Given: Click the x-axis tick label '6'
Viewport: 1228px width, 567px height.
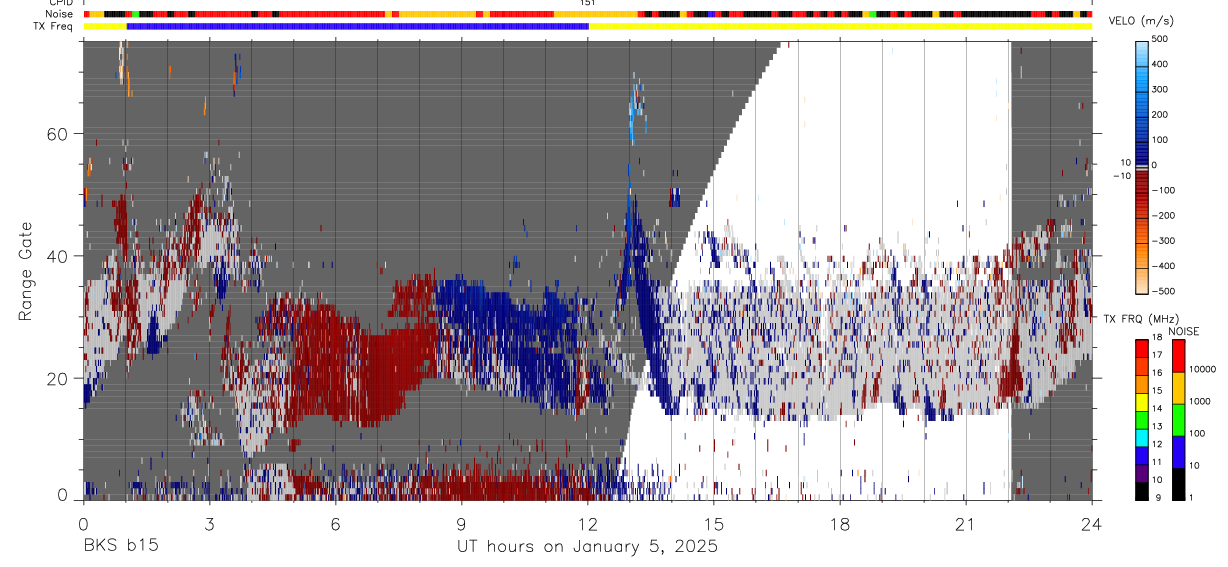Looking at the screenshot, I should 335,524.
